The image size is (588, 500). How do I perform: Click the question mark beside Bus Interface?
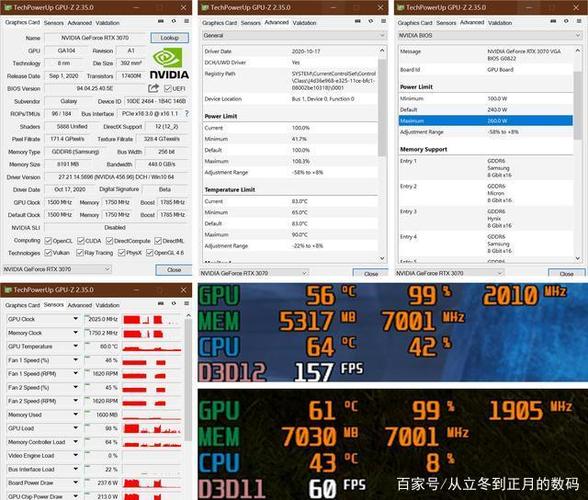click(187, 113)
